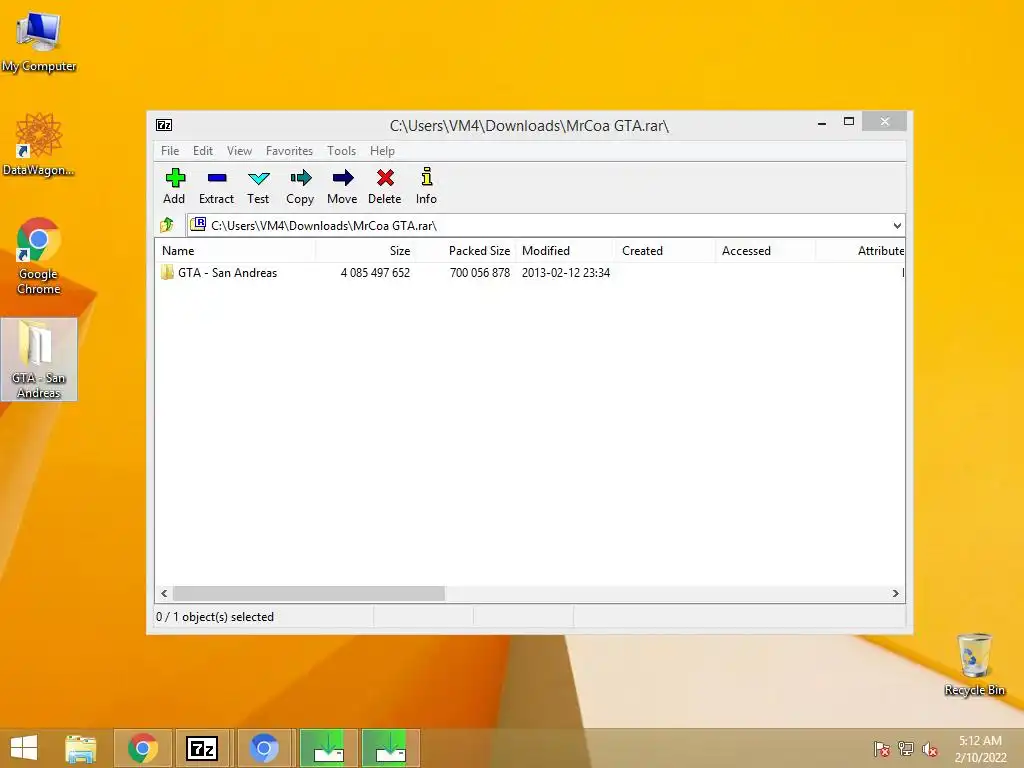Click the '0 / 1 object(s) selected' status

215,616
